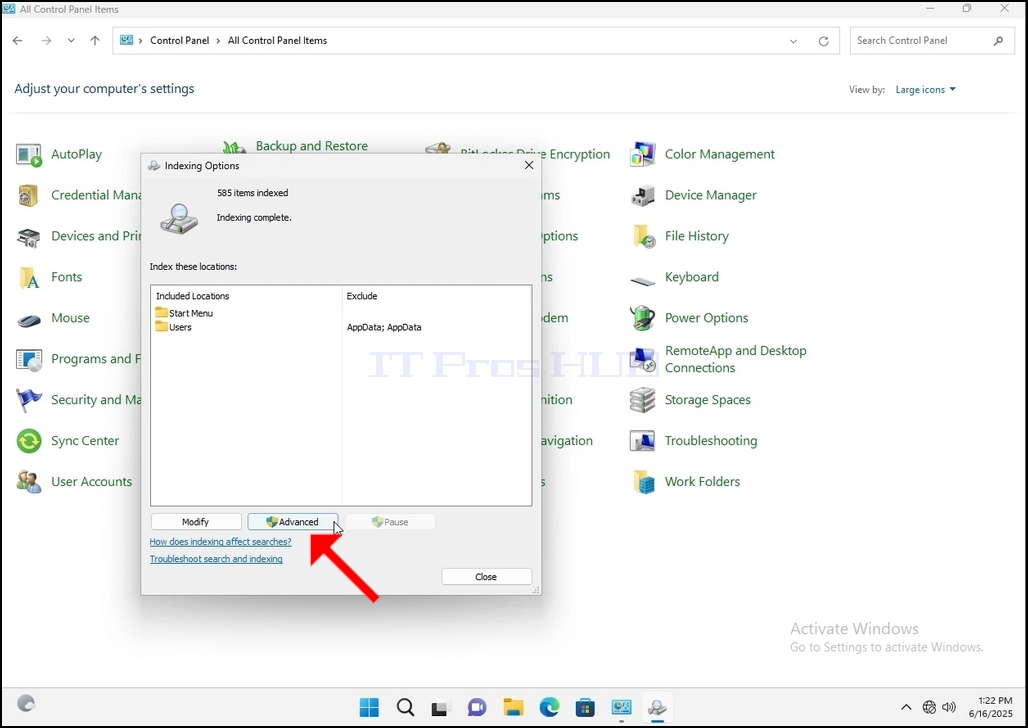Viewport: 1028px width, 728px height.
Task: Click the Modify button
Action: pos(196,522)
